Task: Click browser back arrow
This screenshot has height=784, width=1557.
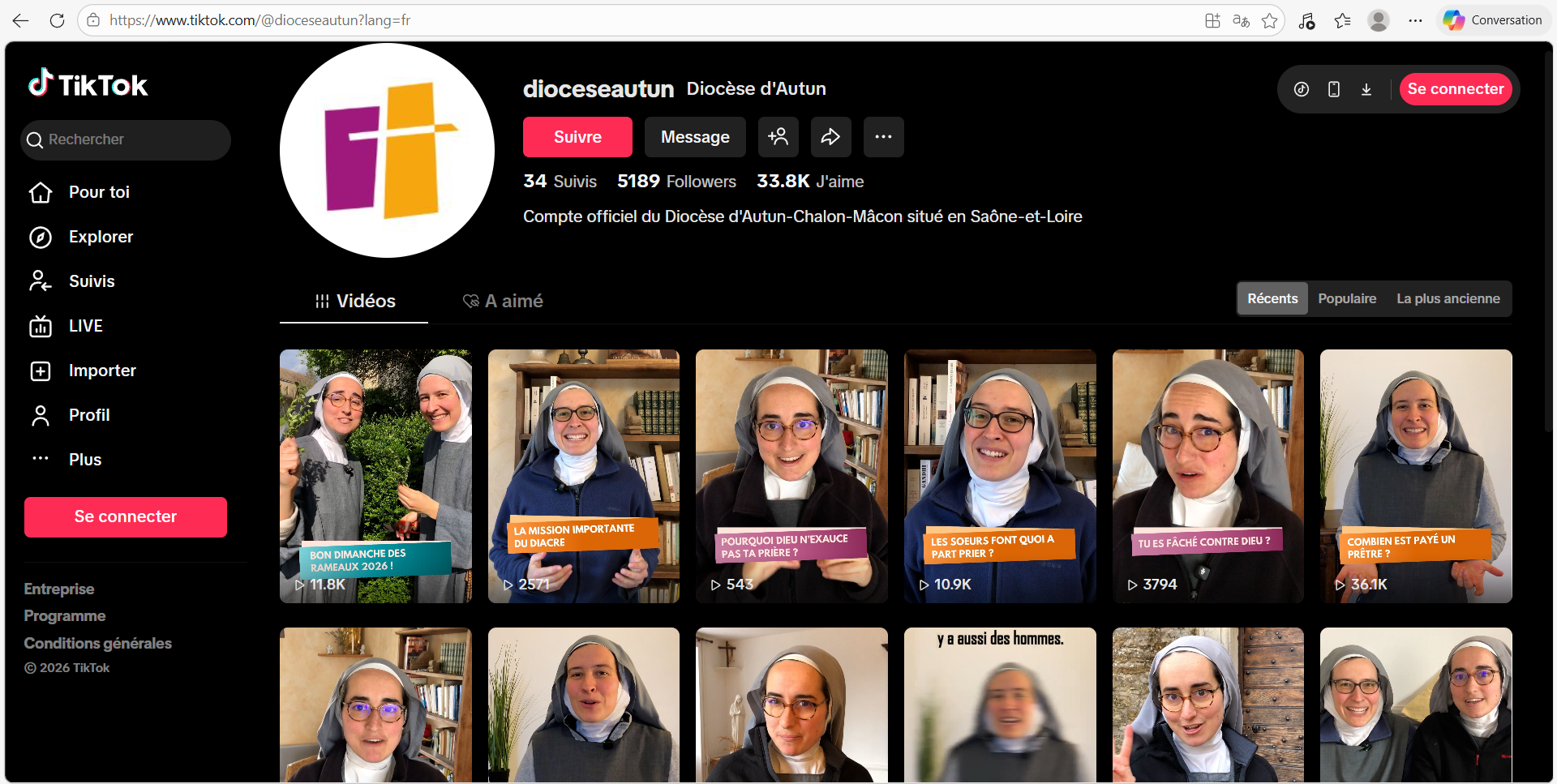Action: click(21, 20)
